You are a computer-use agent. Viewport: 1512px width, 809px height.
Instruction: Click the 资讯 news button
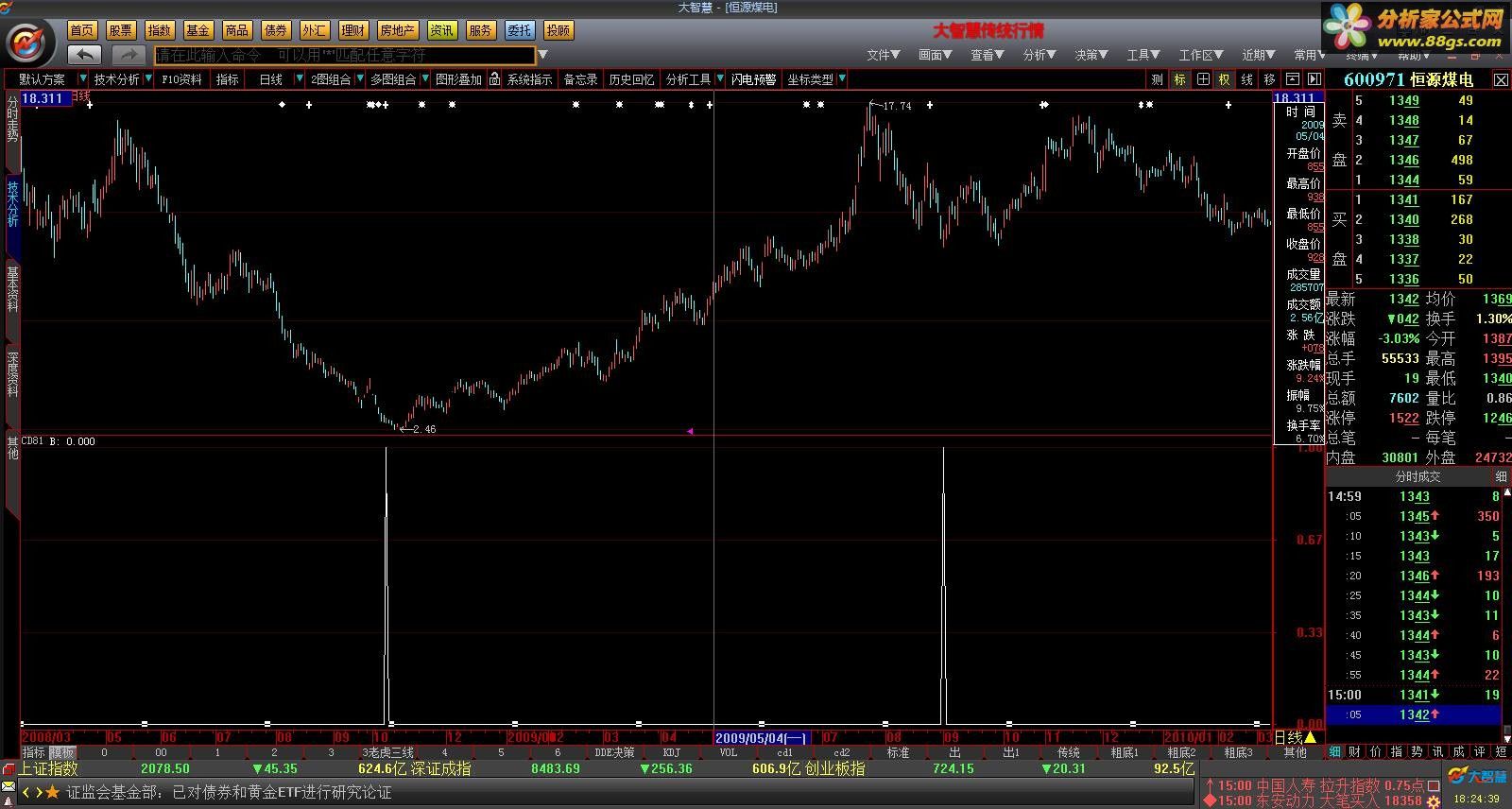[441, 30]
